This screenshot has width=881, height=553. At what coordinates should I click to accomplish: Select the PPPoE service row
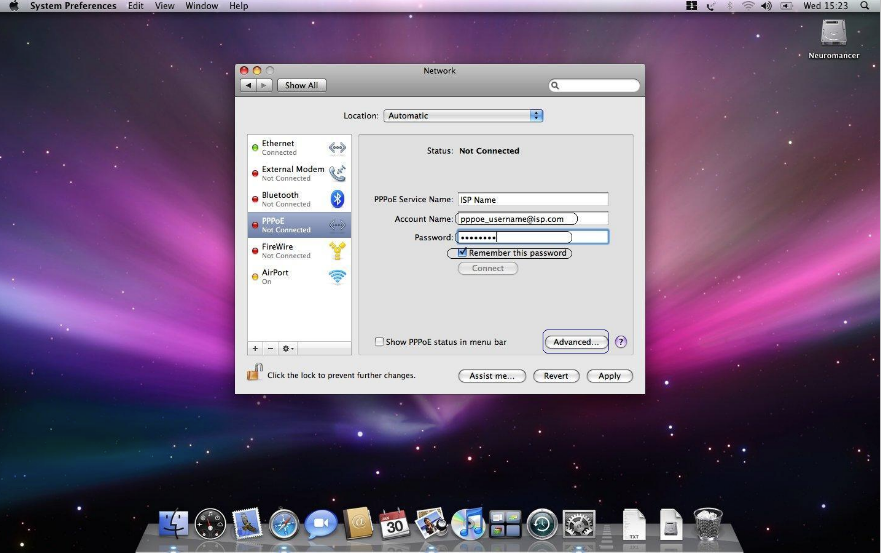[299, 225]
